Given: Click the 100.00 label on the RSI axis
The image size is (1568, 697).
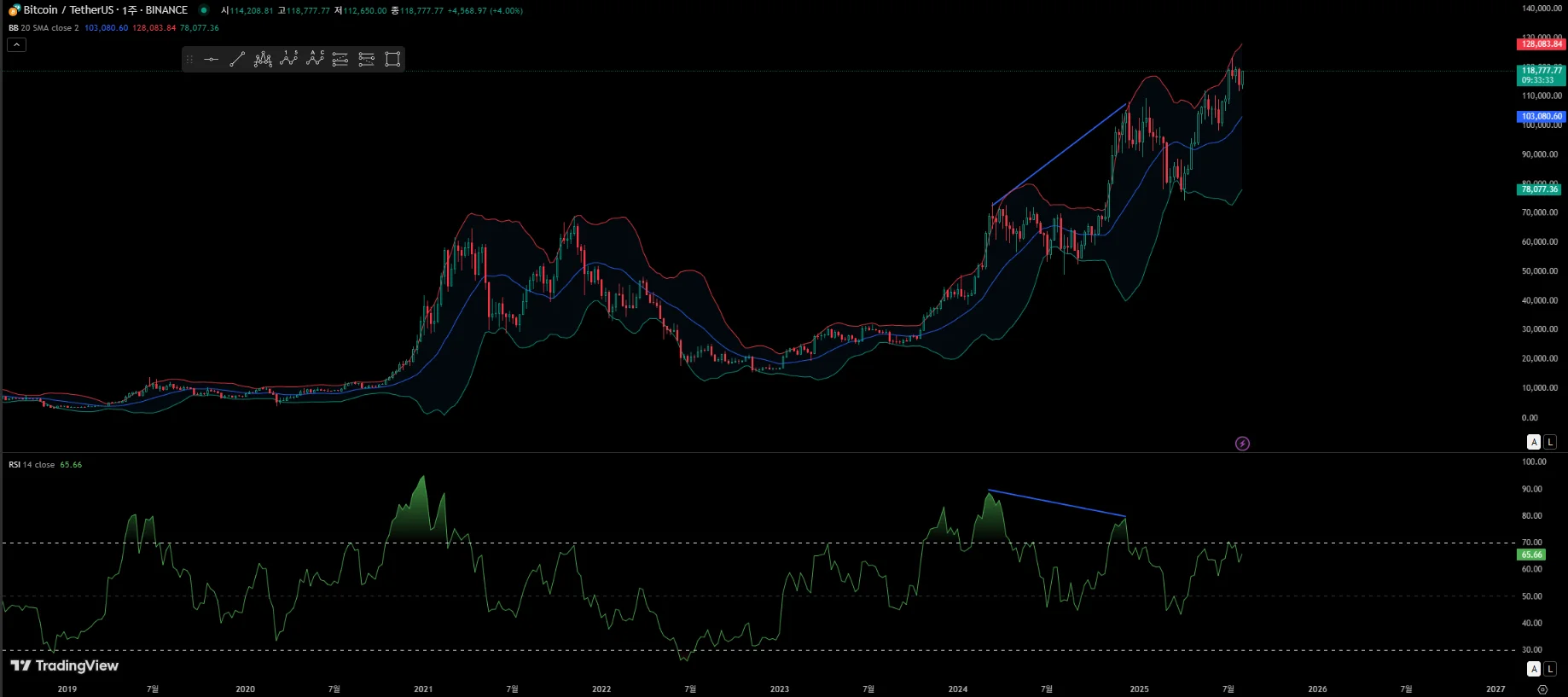Looking at the screenshot, I should 1534,462.
